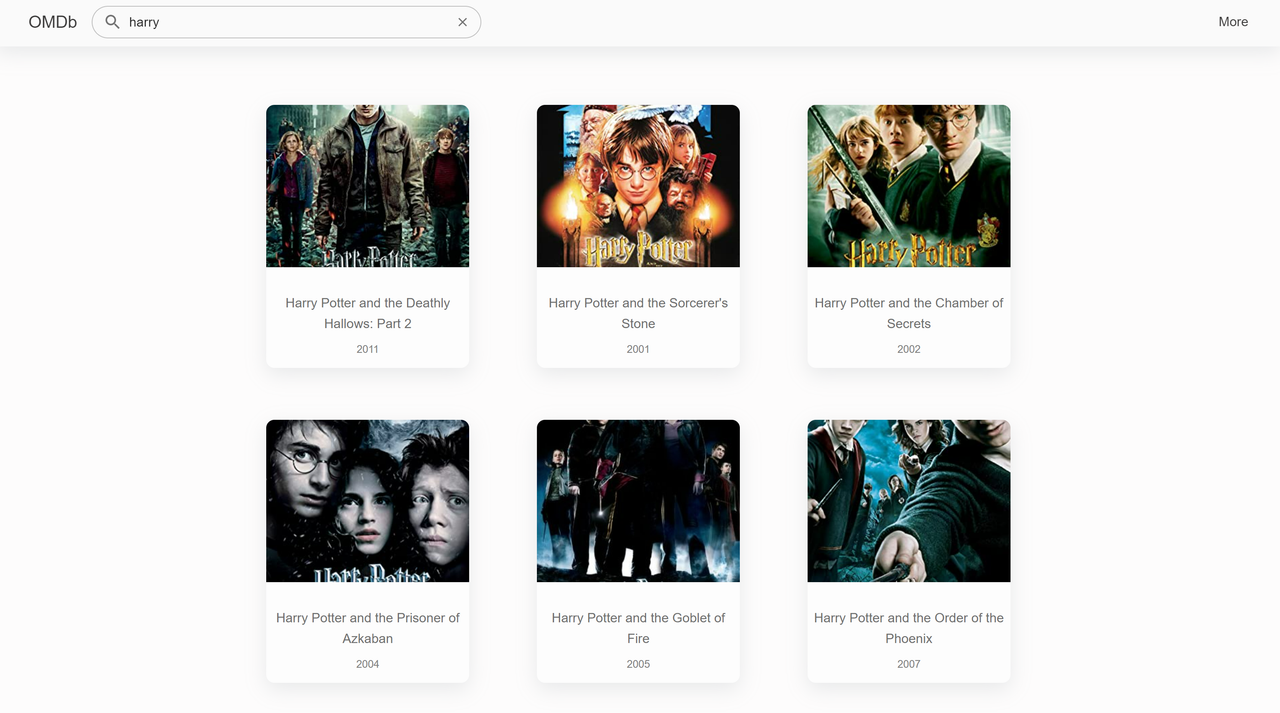Click the year 2007 label

(909, 664)
